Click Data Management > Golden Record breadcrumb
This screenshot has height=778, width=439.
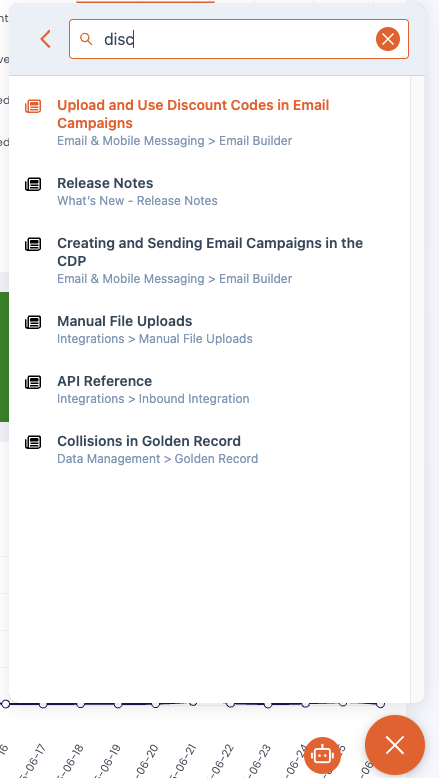[158, 459]
